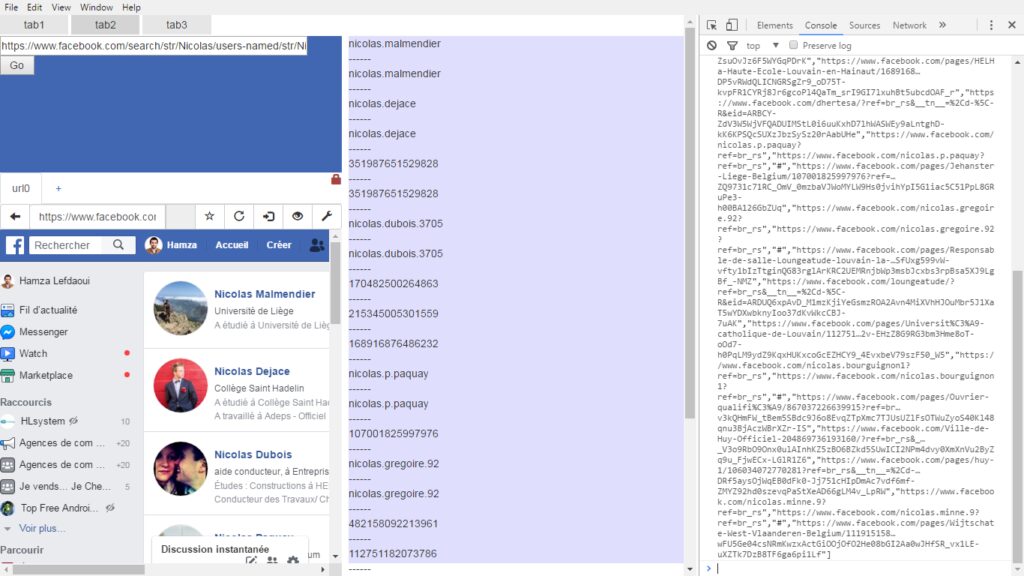This screenshot has height=576, width=1024.
Task: Open the wrench tools icon
Action: point(327,216)
